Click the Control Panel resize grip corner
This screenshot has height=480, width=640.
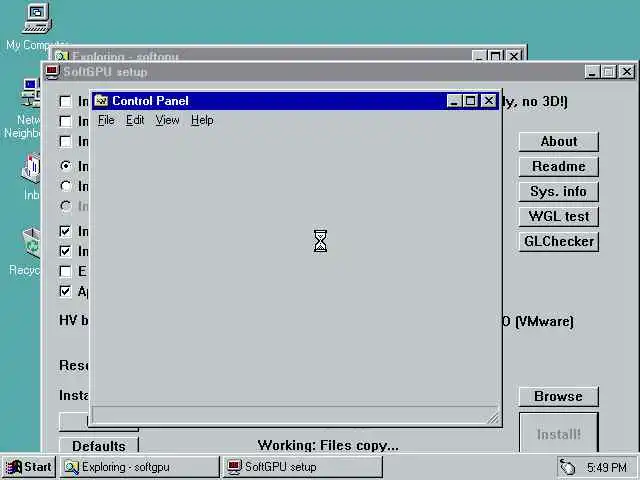click(x=493, y=418)
